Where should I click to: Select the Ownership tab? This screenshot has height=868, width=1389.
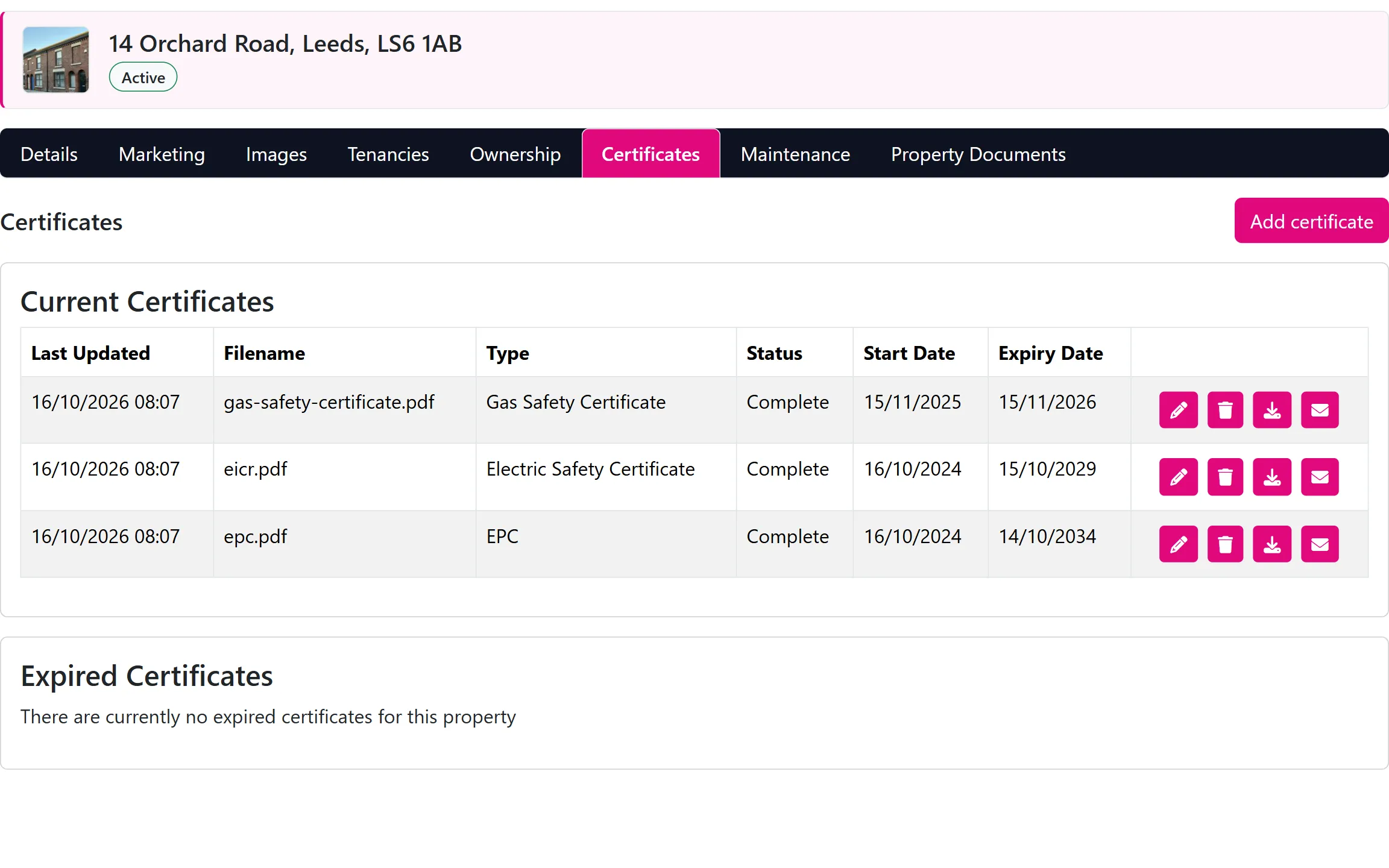pyautogui.click(x=515, y=154)
